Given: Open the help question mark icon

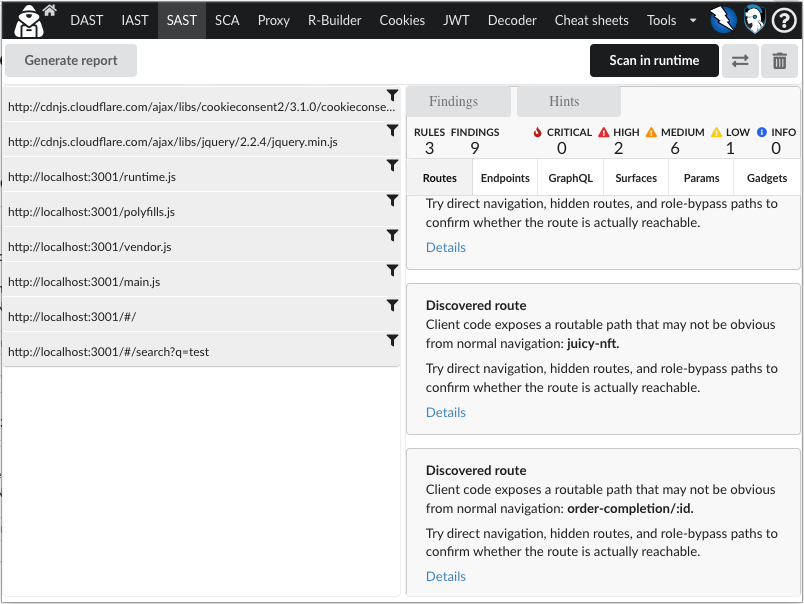Looking at the screenshot, I should (x=784, y=19).
